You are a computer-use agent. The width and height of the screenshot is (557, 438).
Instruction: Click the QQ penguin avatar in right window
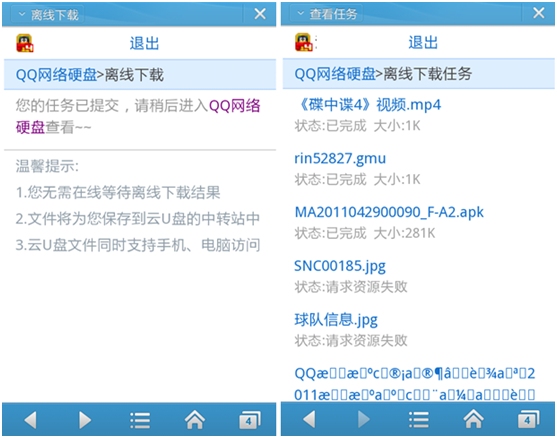tap(304, 42)
